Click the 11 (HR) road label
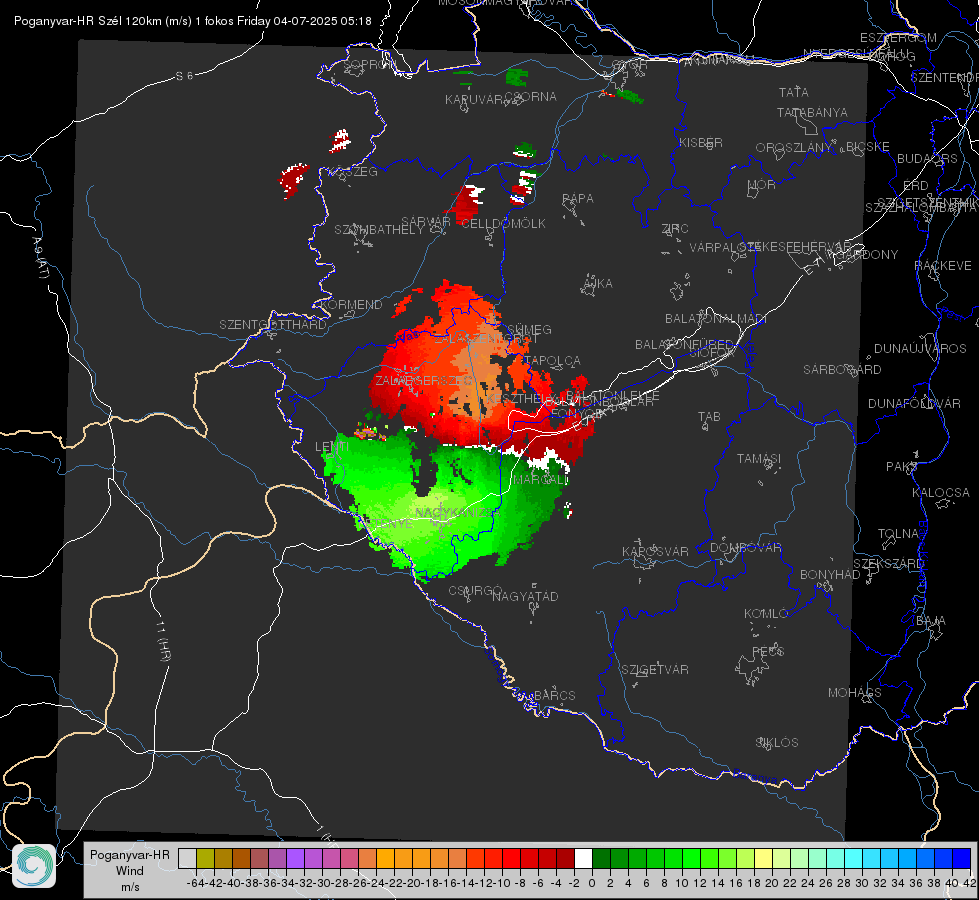 click(163, 641)
